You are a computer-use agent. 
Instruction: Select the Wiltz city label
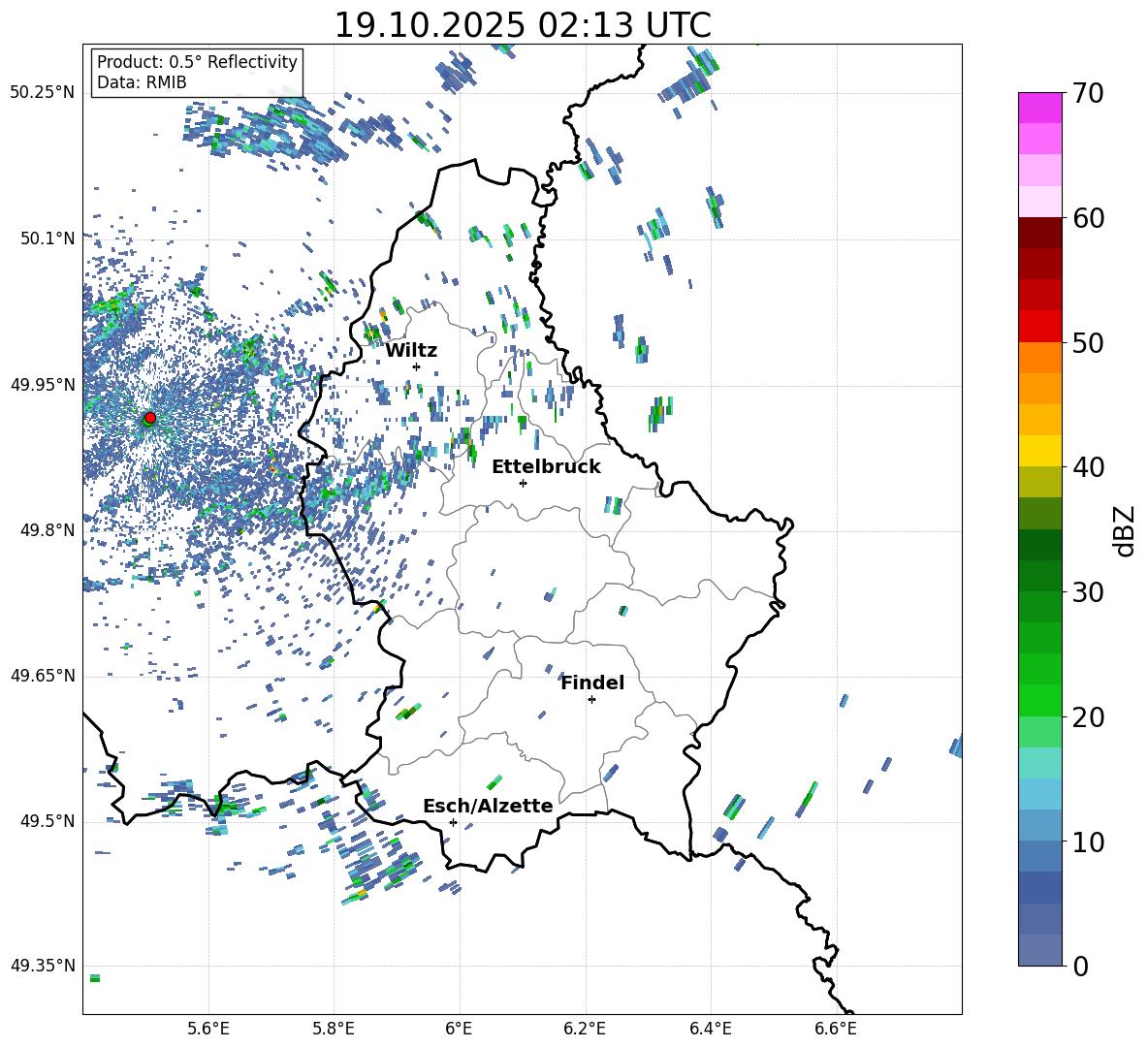pyautogui.click(x=411, y=350)
